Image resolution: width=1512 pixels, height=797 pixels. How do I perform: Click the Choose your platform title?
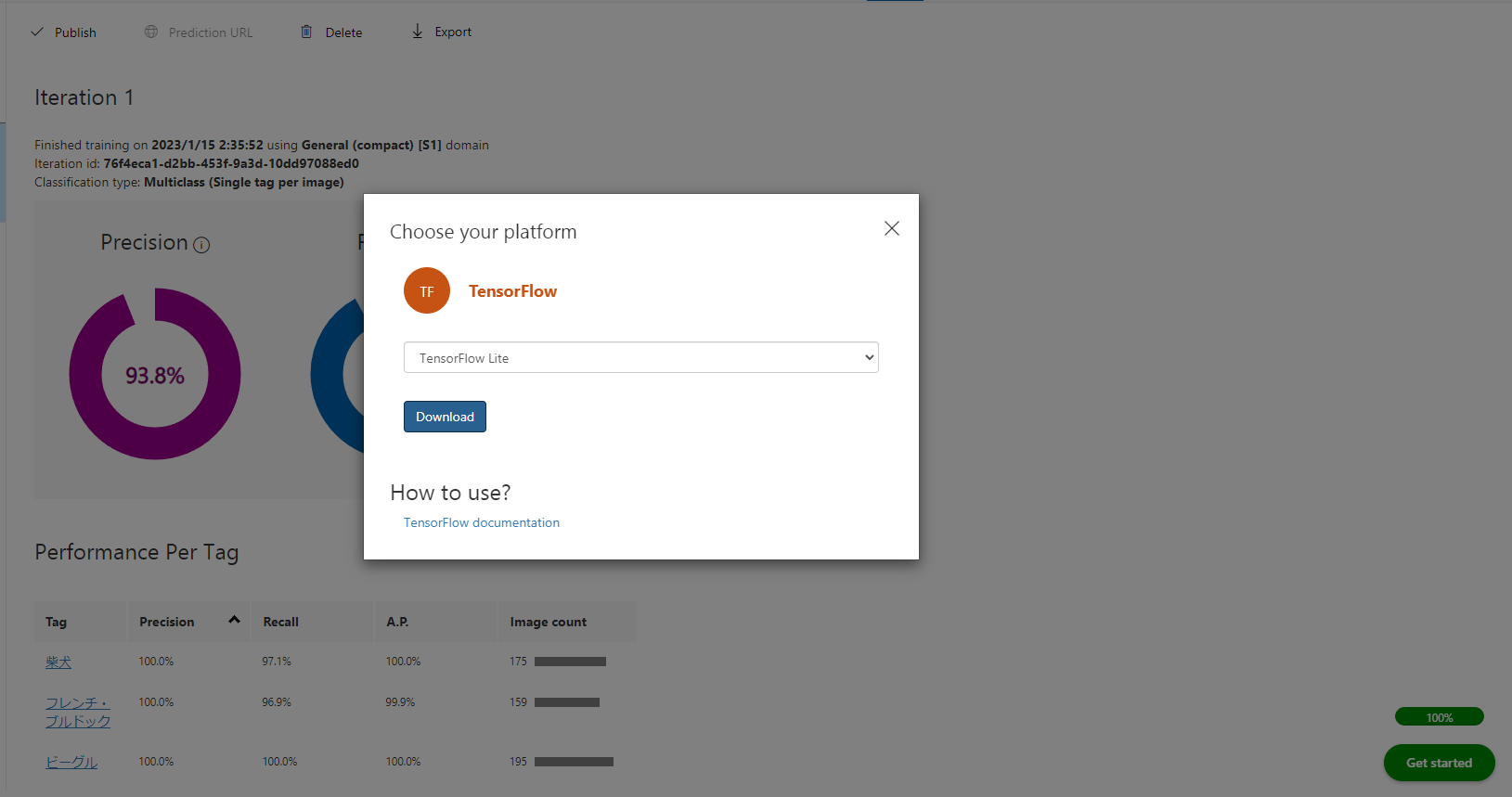tap(483, 232)
